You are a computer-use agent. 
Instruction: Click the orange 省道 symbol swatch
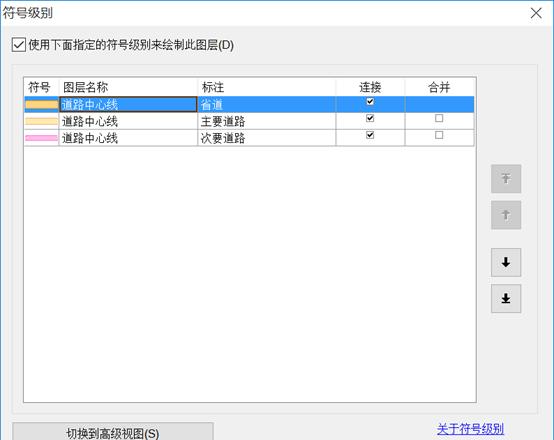(x=41, y=105)
